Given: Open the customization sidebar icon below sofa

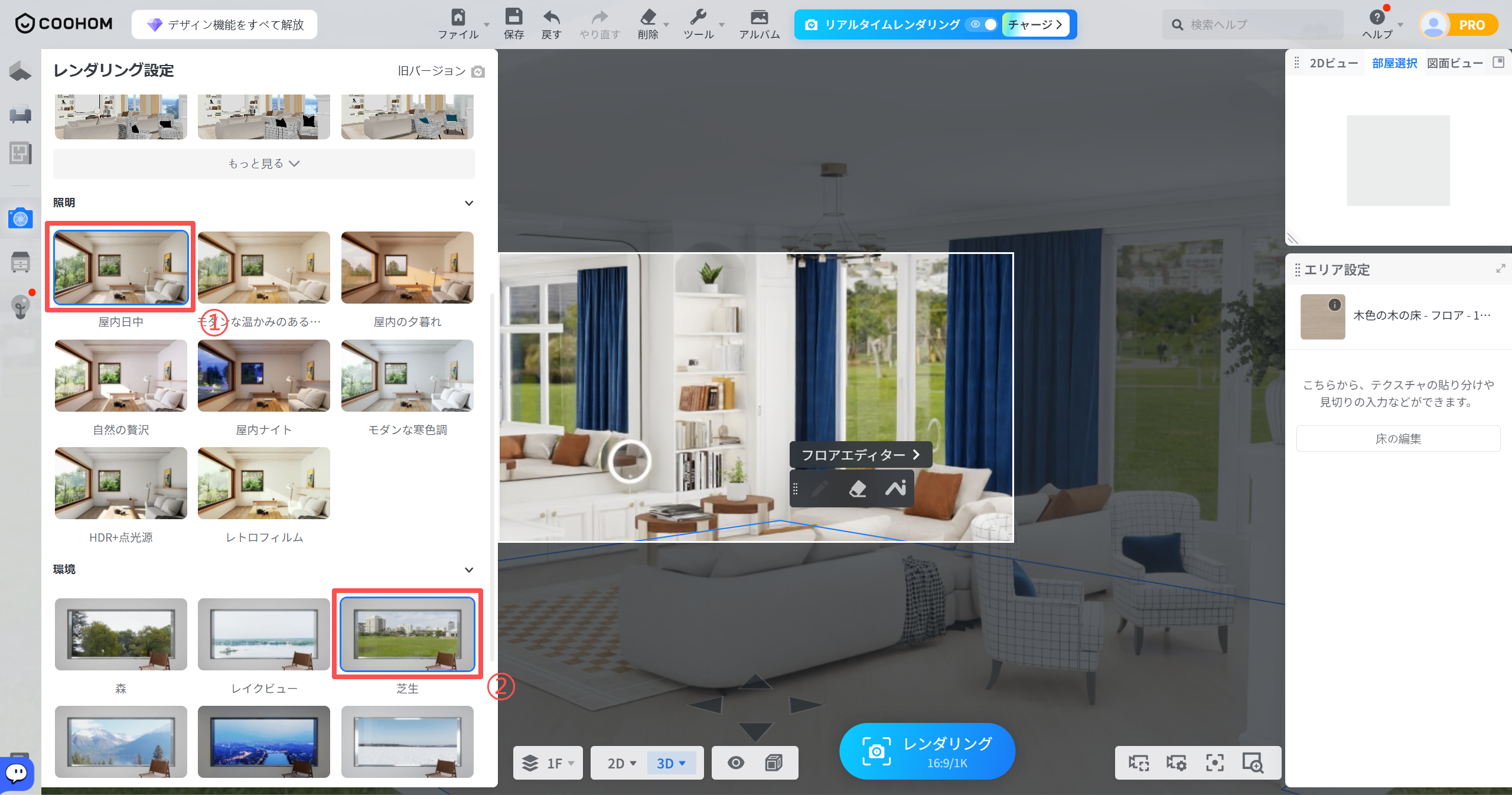Looking at the screenshot, I should pyautogui.click(x=20, y=154).
